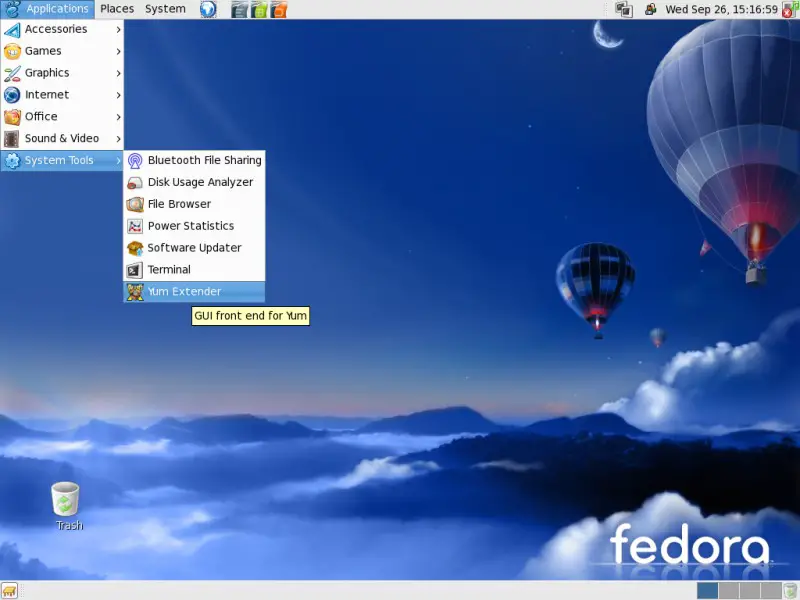
Task: Expand the Graphics submenu
Action: [62, 73]
